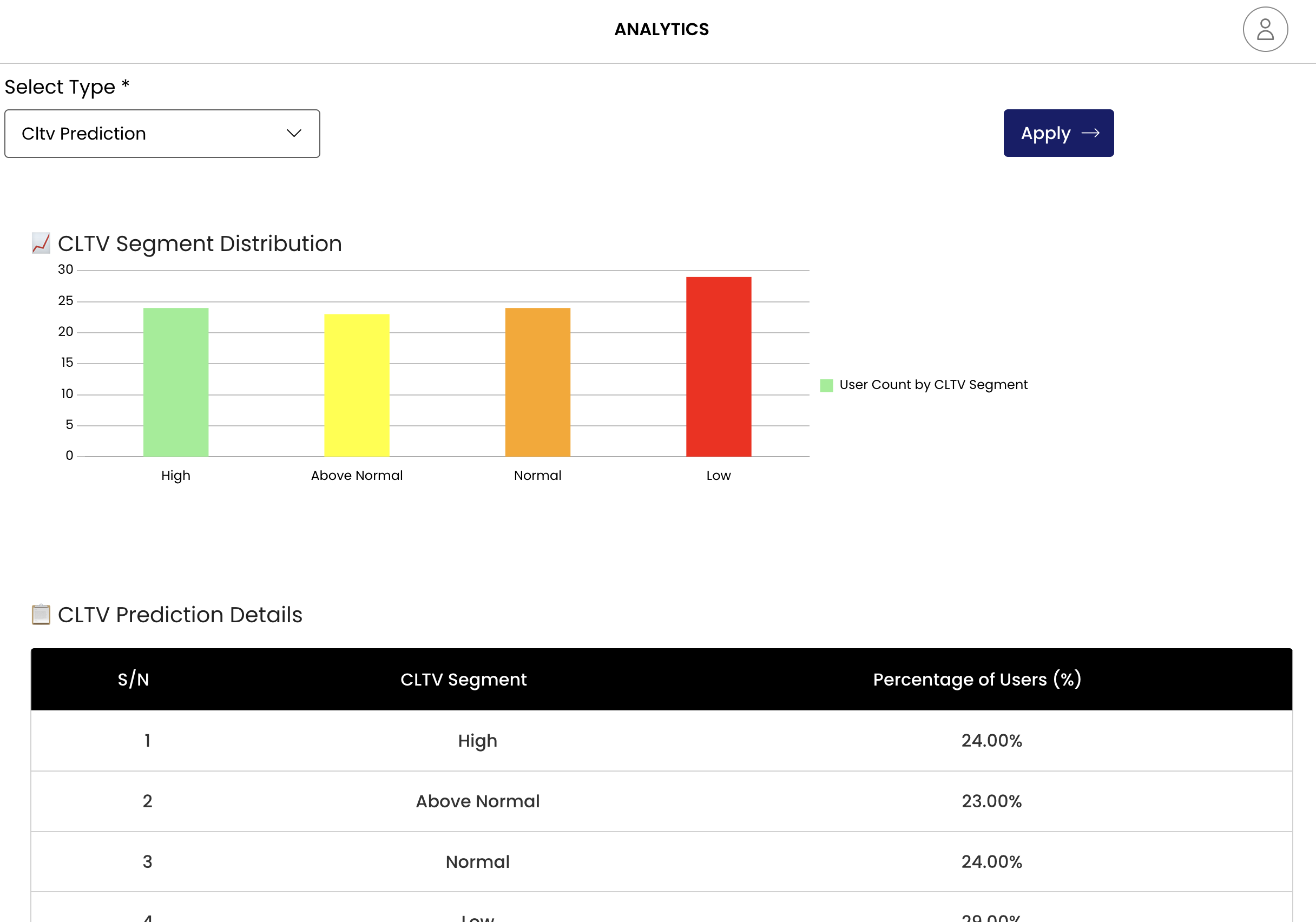Select the High segment table row

coord(477,741)
